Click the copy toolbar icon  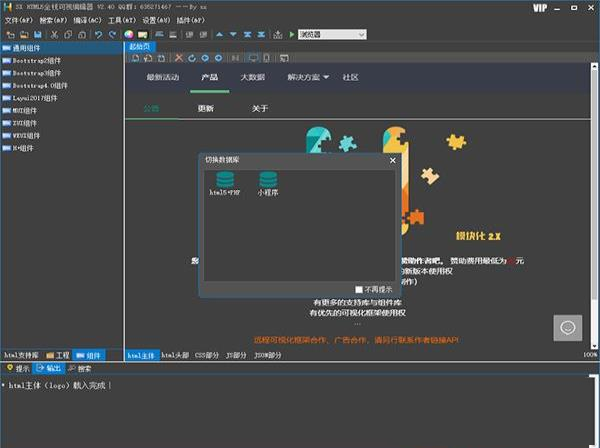pyautogui.click(x=68, y=35)
